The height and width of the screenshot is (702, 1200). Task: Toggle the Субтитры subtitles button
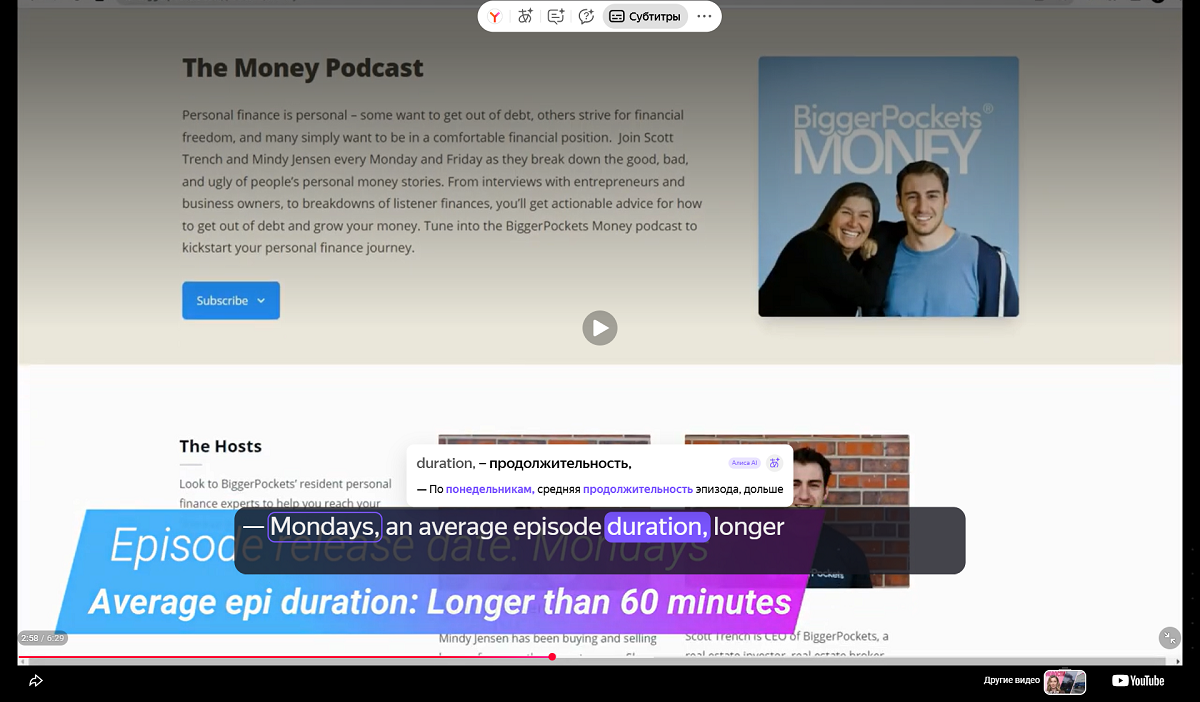(x=645, y=17)
